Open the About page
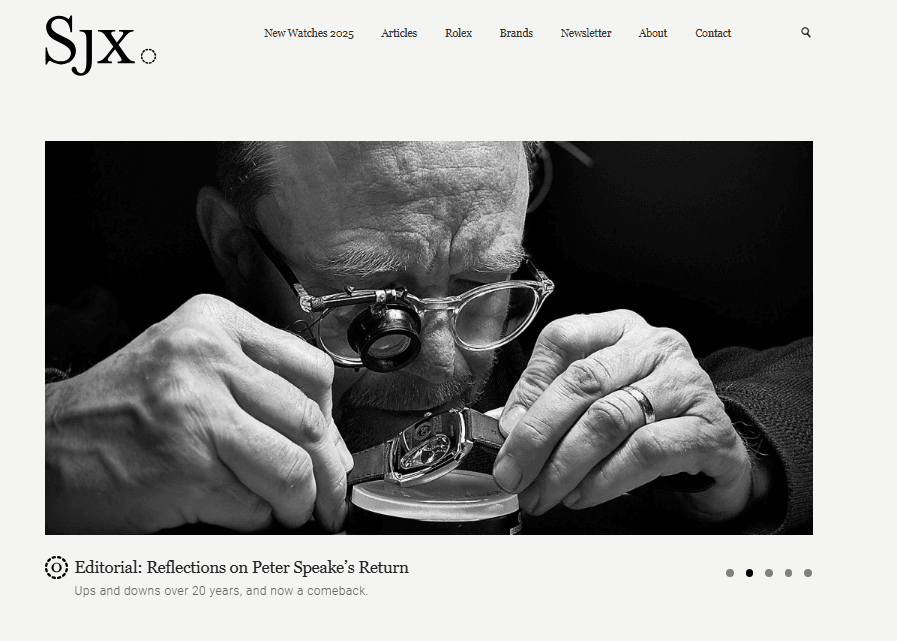Viewport: 897px width, 641px height. click(x=653, y=33)
